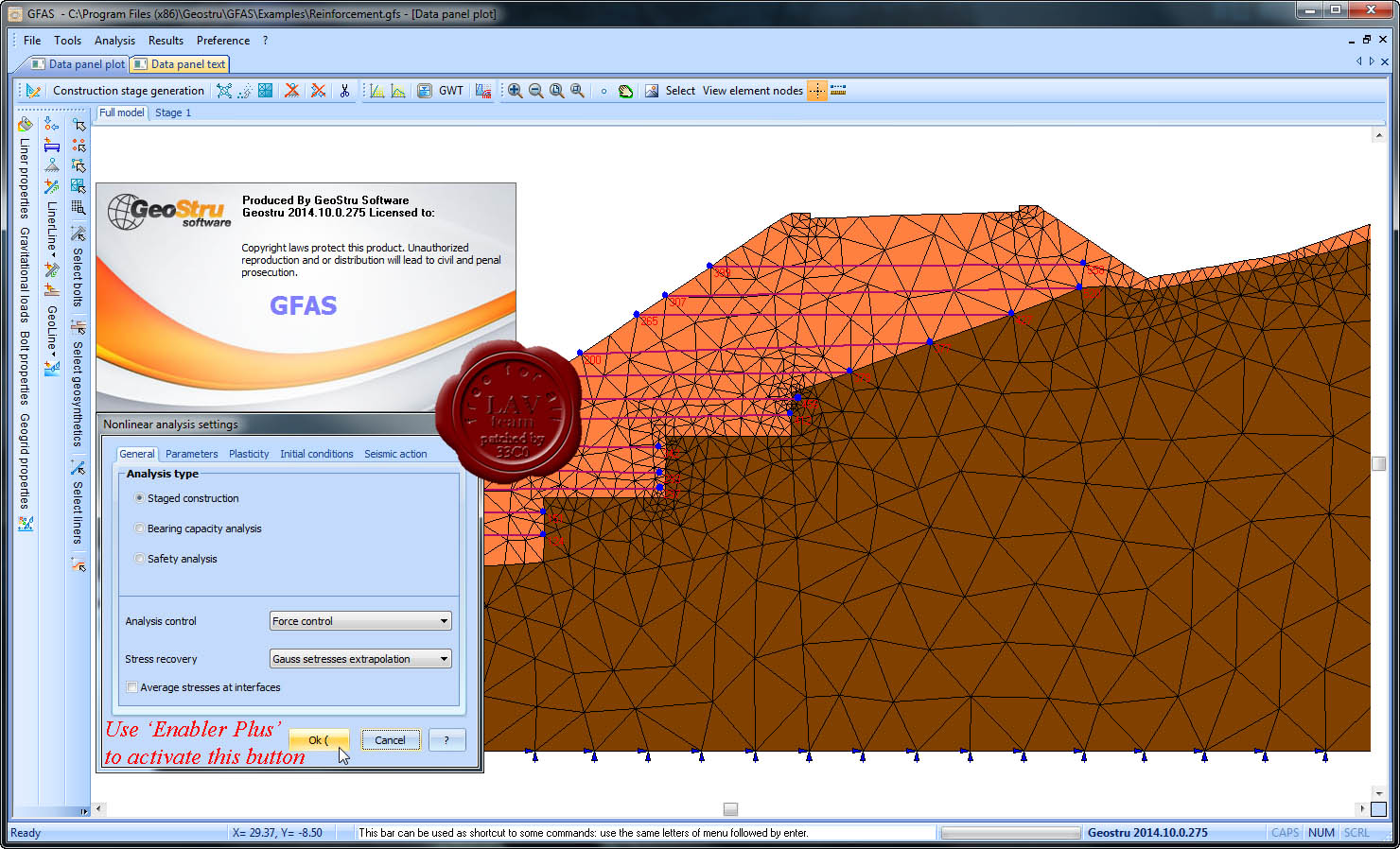This screenshot has height=849, width=1400.
Task: Select Safety analysis radio button
Action: [139, 559]
